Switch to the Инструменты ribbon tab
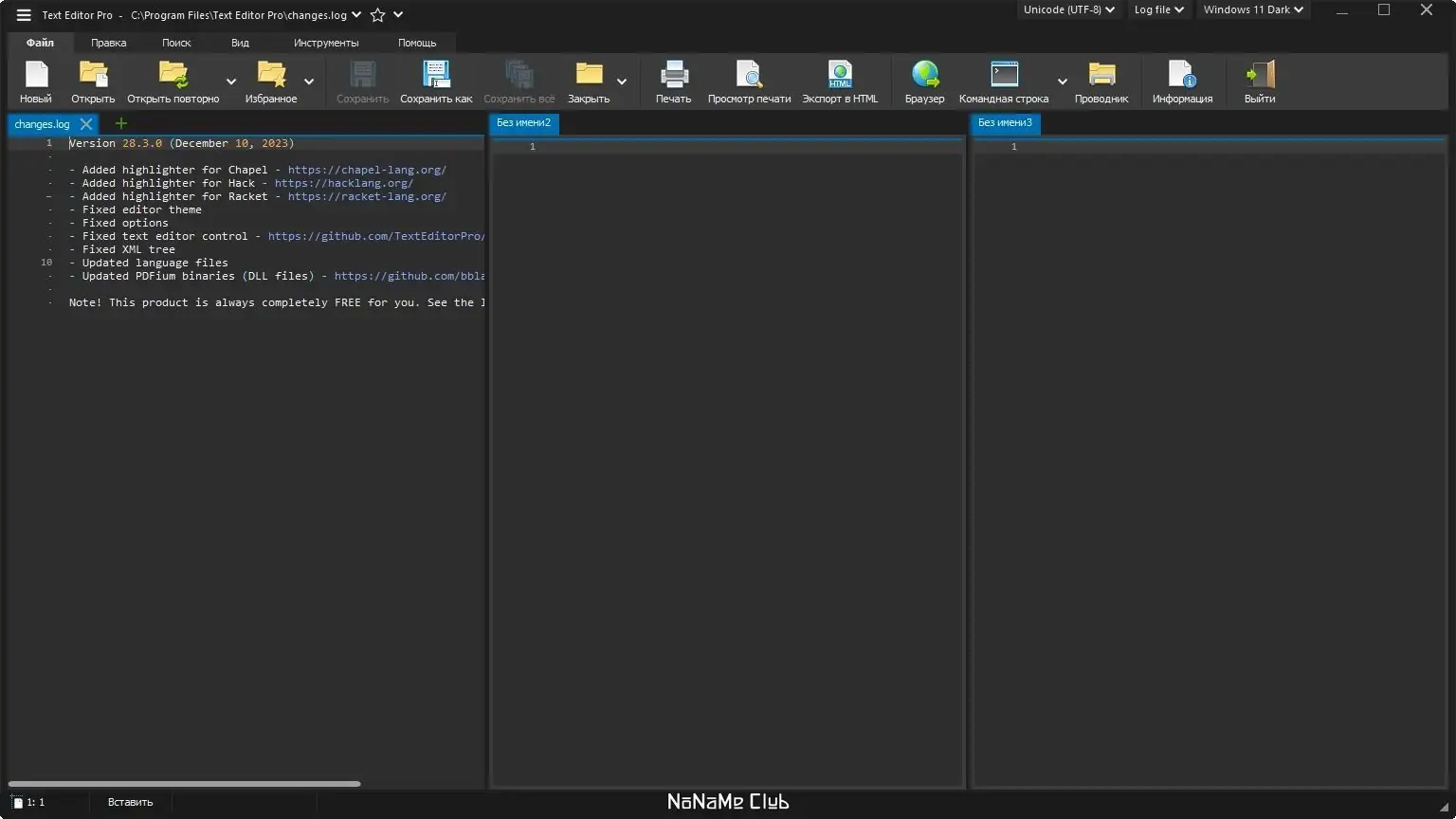The width and height of the screenshot is (1456, 819). (326, 43)
